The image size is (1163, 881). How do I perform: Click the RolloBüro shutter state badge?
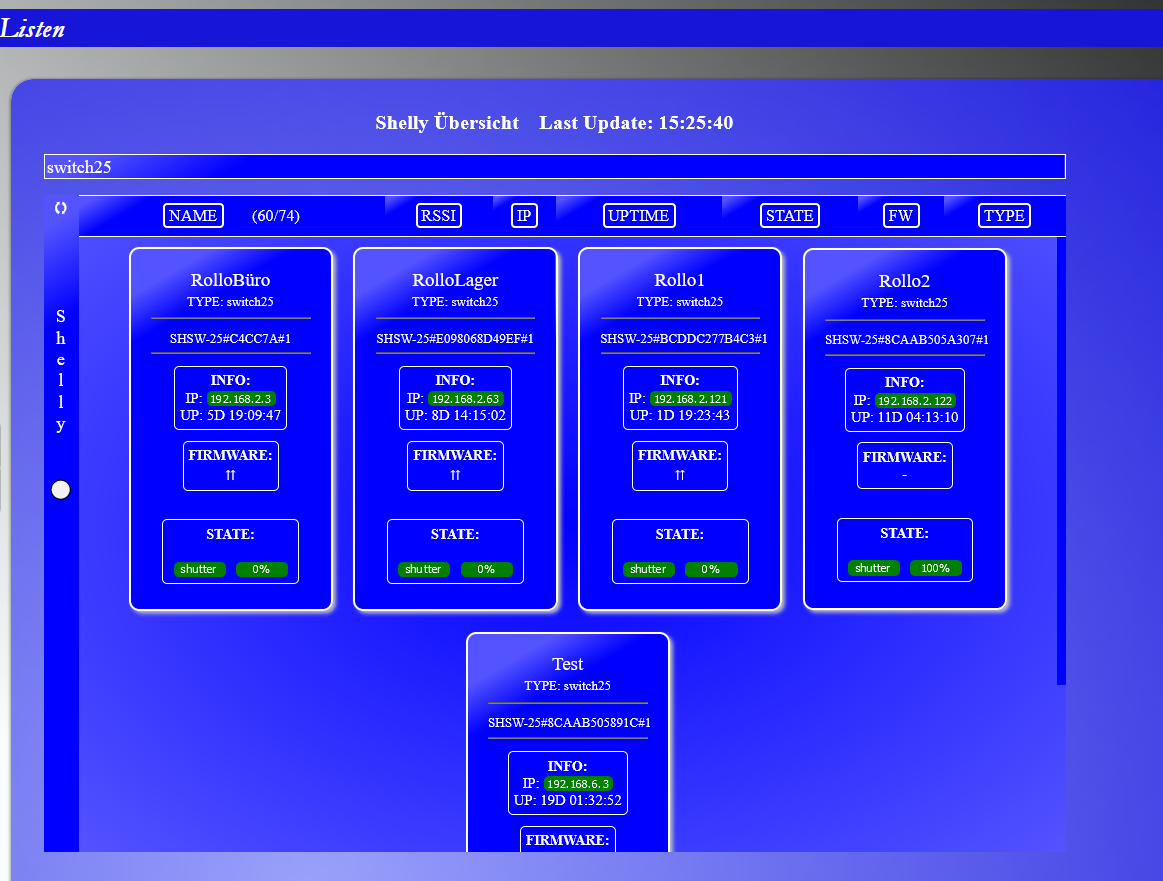click(x=199, y=569)
